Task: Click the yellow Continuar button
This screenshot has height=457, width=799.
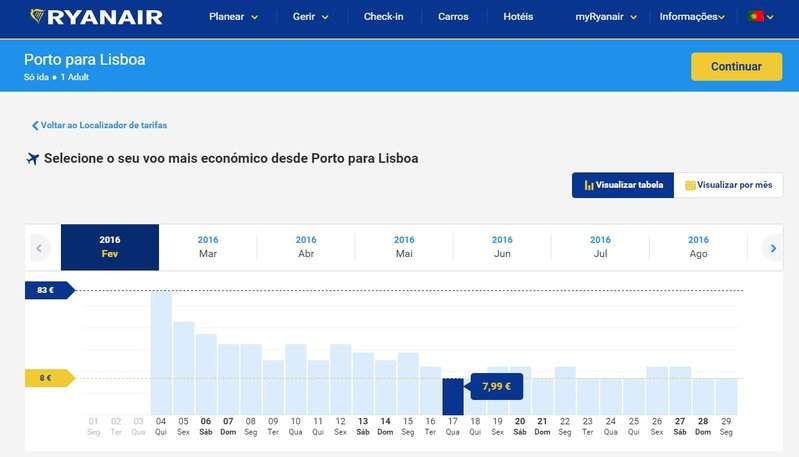Action: tap(736, 67)
